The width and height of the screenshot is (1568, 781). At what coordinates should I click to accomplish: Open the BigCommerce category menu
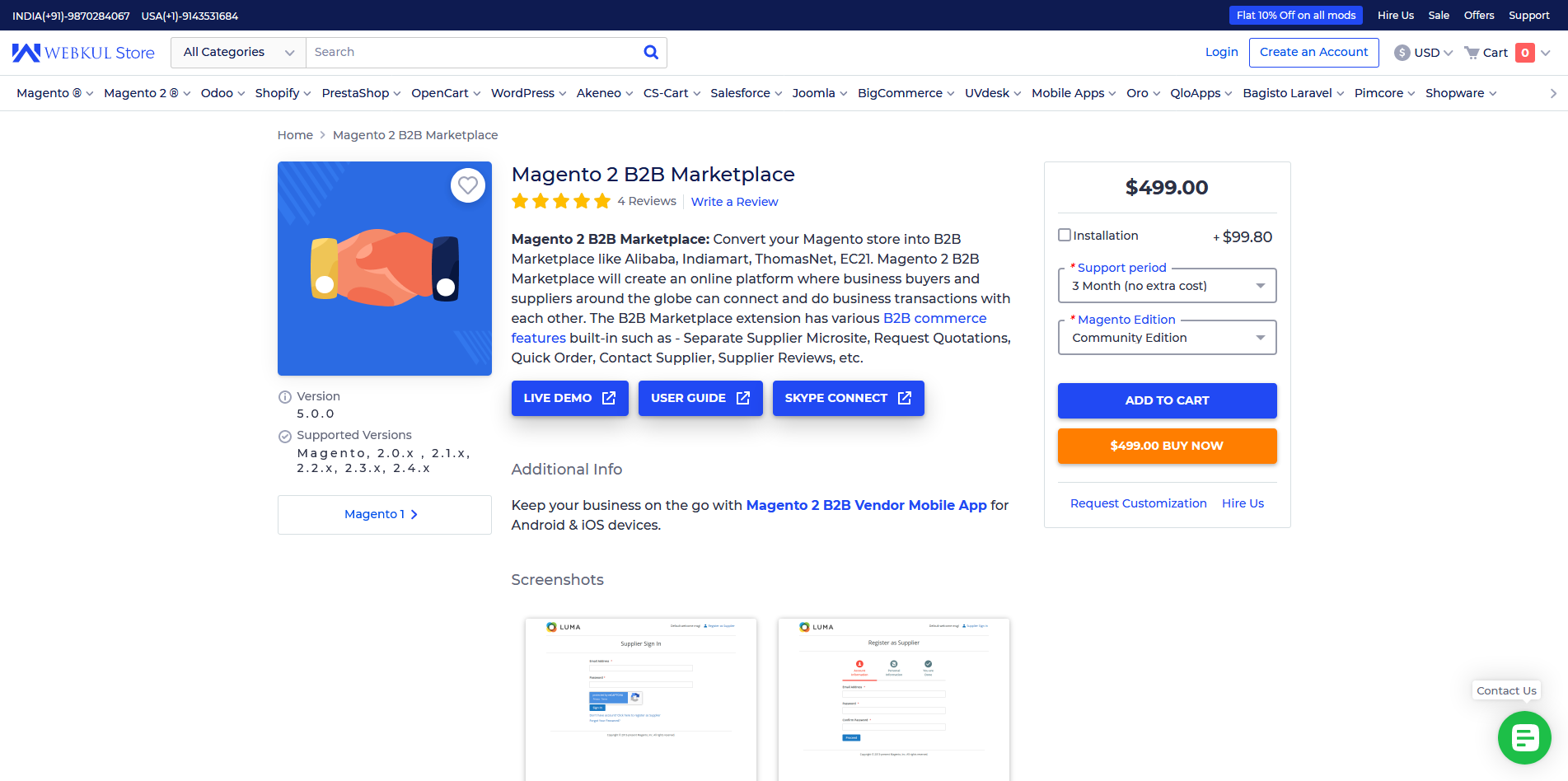click(x=906, y=93)
